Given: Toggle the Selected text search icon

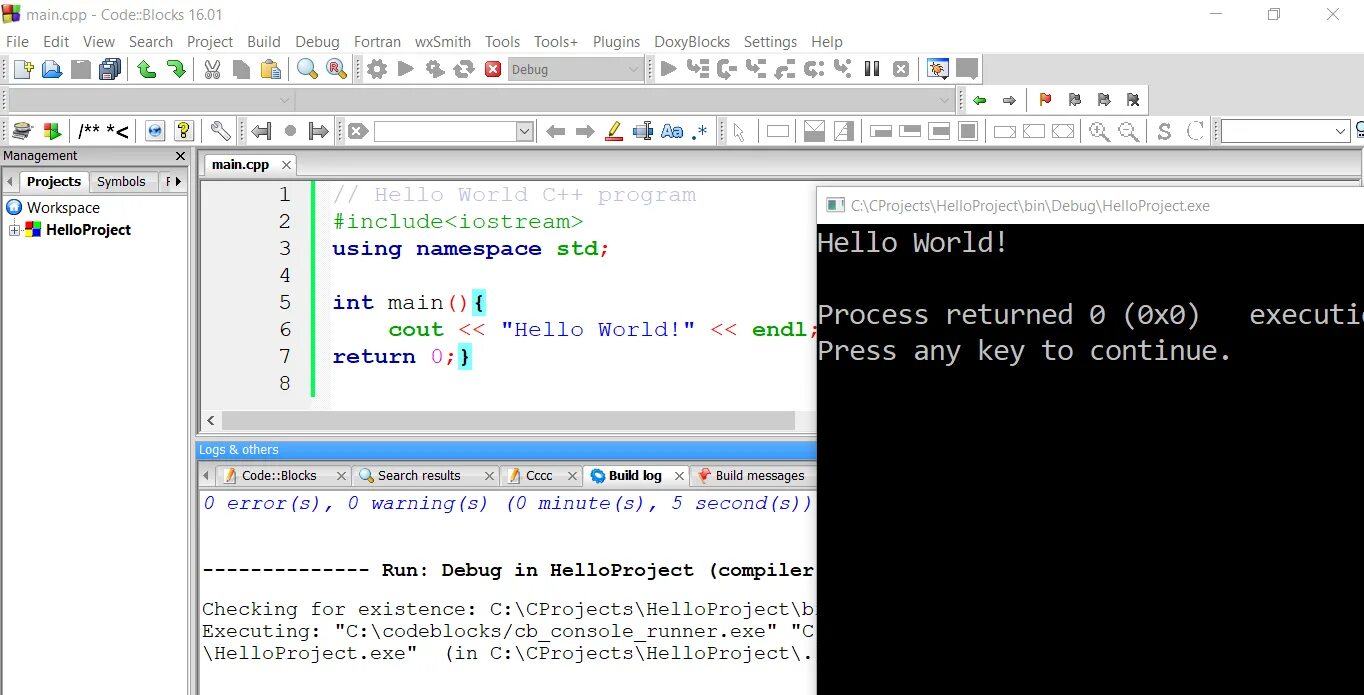Looking at the screenshot, I should tap(643, 131).
